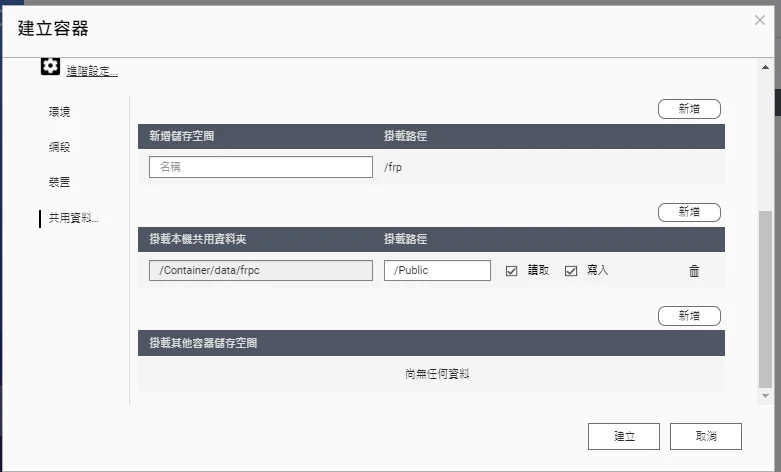Click the dialog's vertical scrollbar

765,300
